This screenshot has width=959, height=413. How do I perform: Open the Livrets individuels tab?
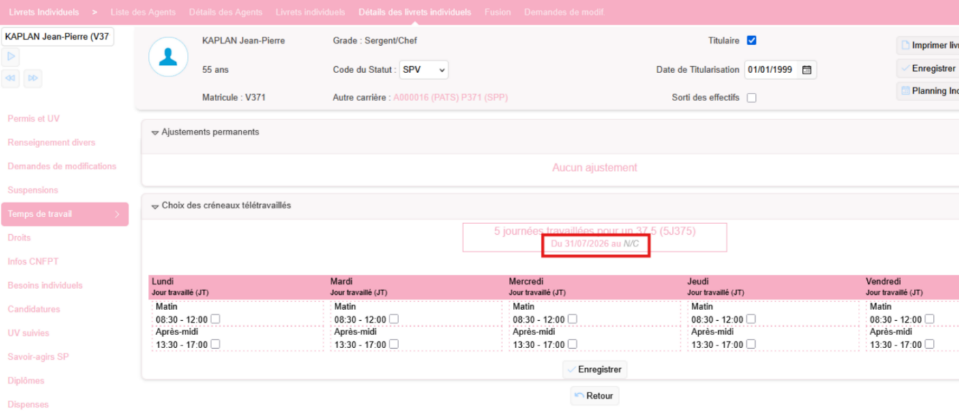[x=311, y=12]
